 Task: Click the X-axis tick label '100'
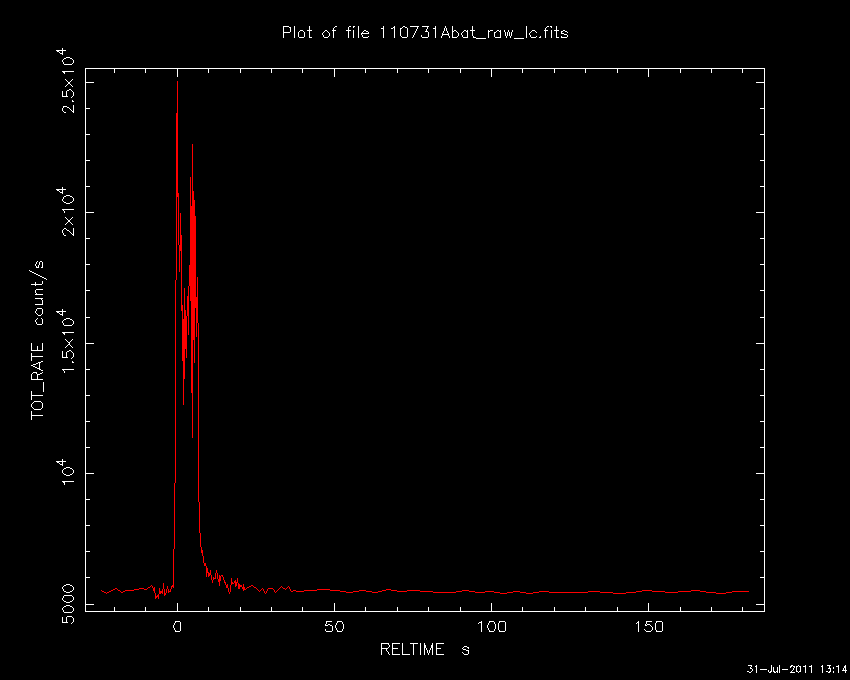[x=492, y=627]
